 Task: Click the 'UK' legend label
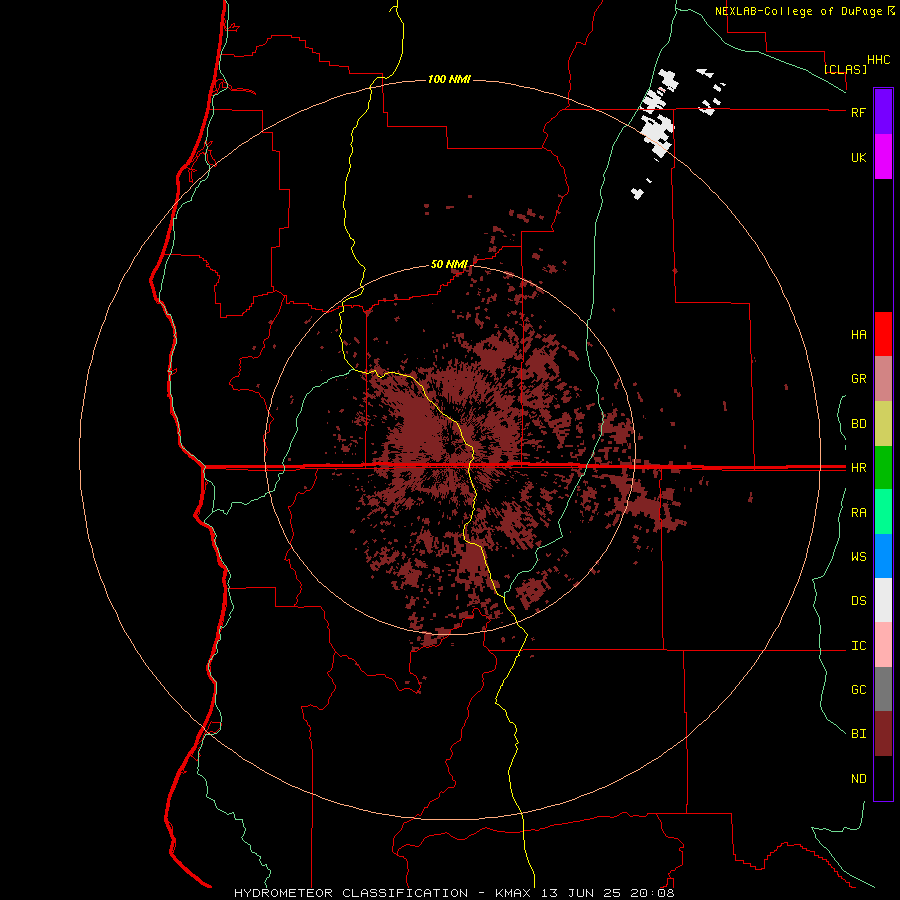(858, 157)
